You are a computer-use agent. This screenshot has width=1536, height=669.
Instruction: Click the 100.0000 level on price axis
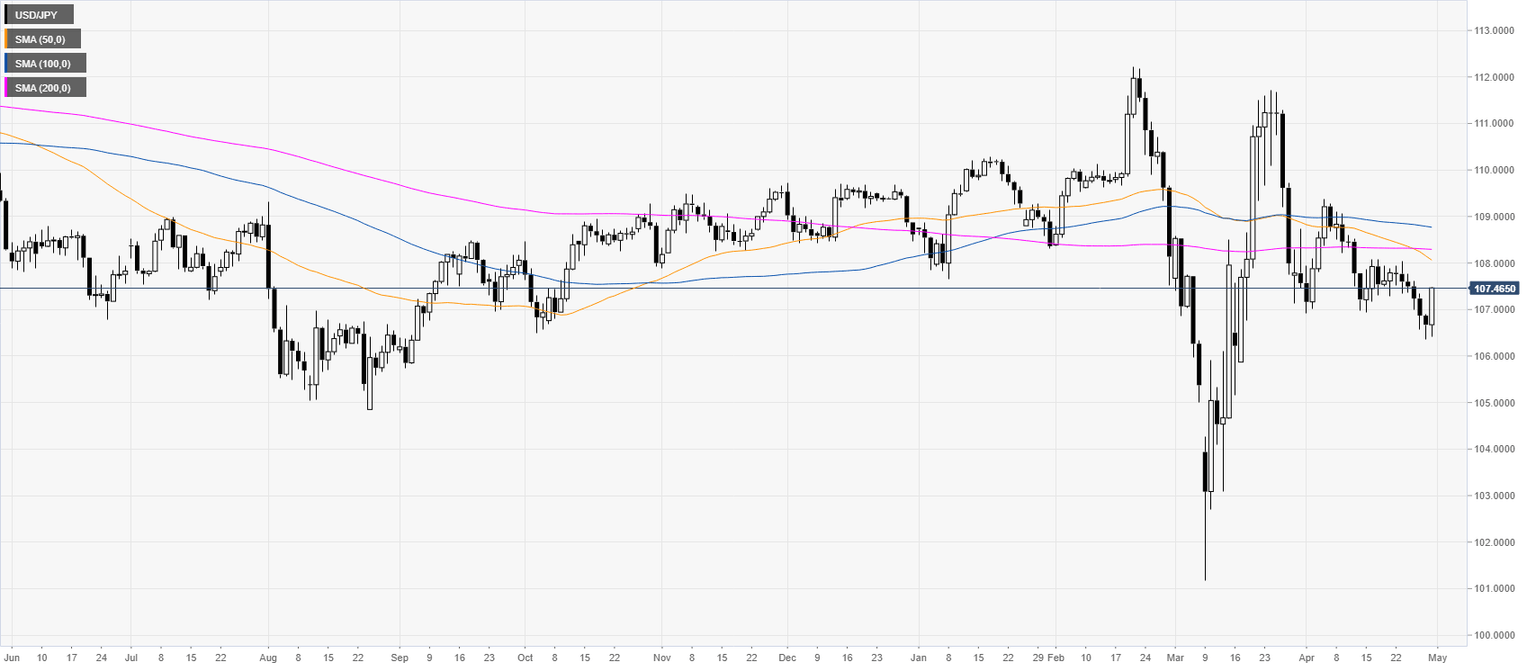[x=1491, y=635]
